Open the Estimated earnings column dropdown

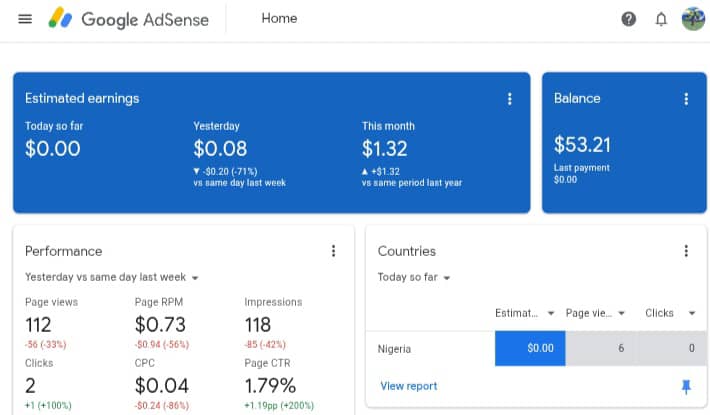tap(526, 313)
